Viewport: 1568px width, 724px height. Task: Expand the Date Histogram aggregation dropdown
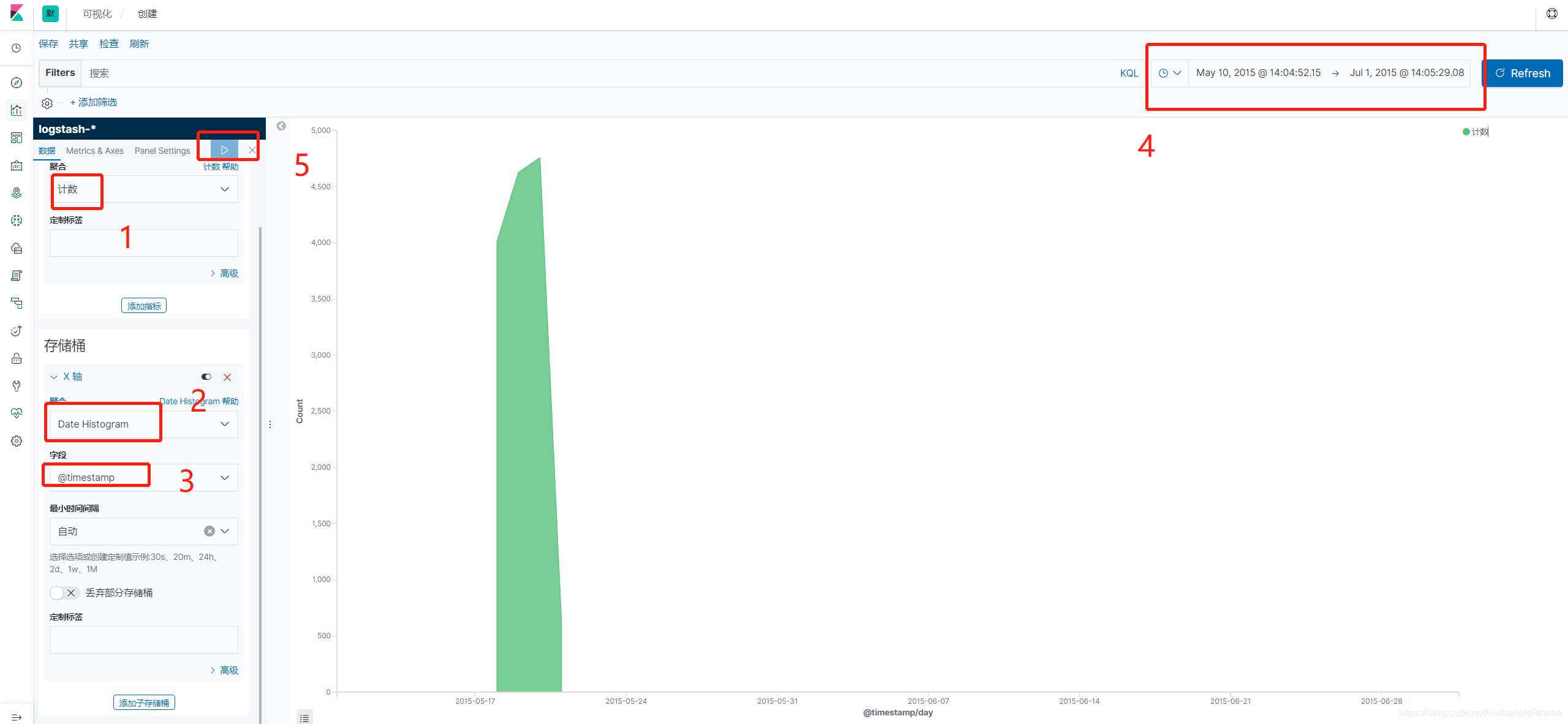coord(225,423)
